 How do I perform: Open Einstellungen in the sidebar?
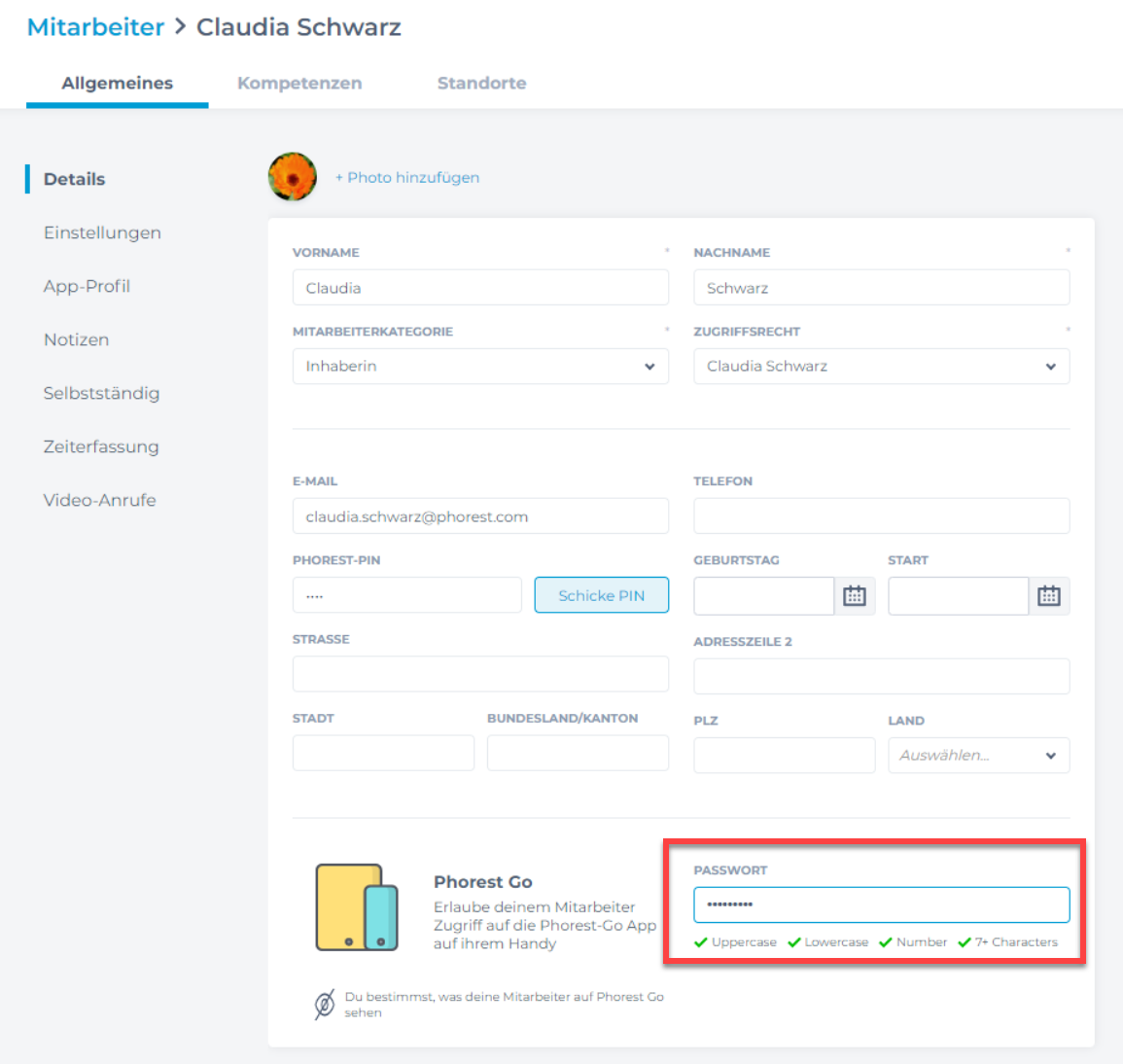tap(102, 232)
